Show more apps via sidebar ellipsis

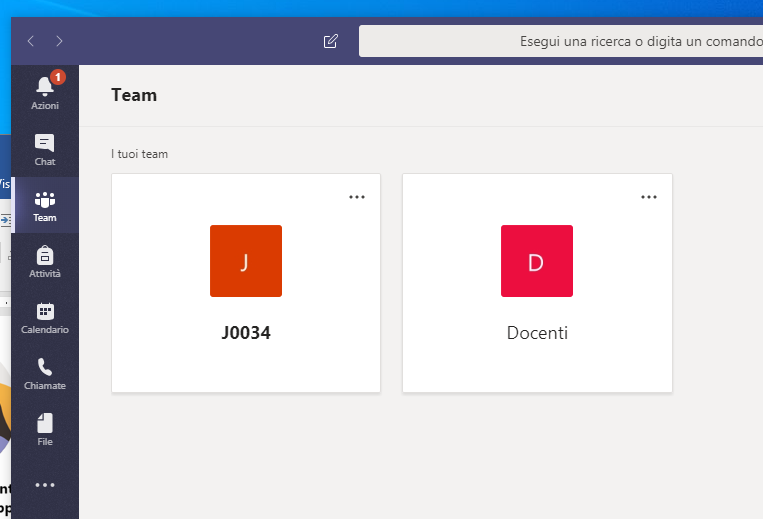click(x=45, y=485)
